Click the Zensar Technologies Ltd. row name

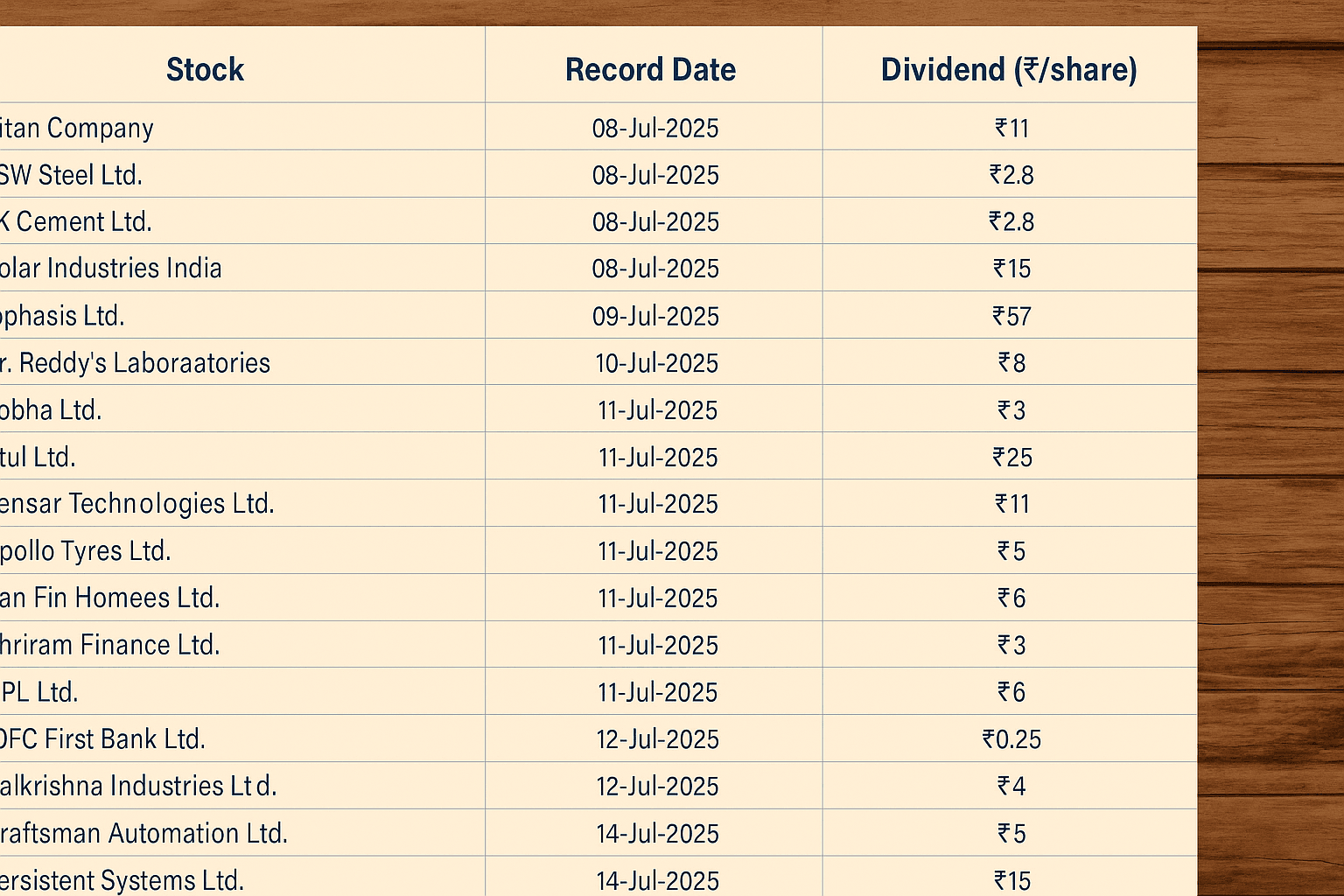pyautogui.click(x=137, y=504)
